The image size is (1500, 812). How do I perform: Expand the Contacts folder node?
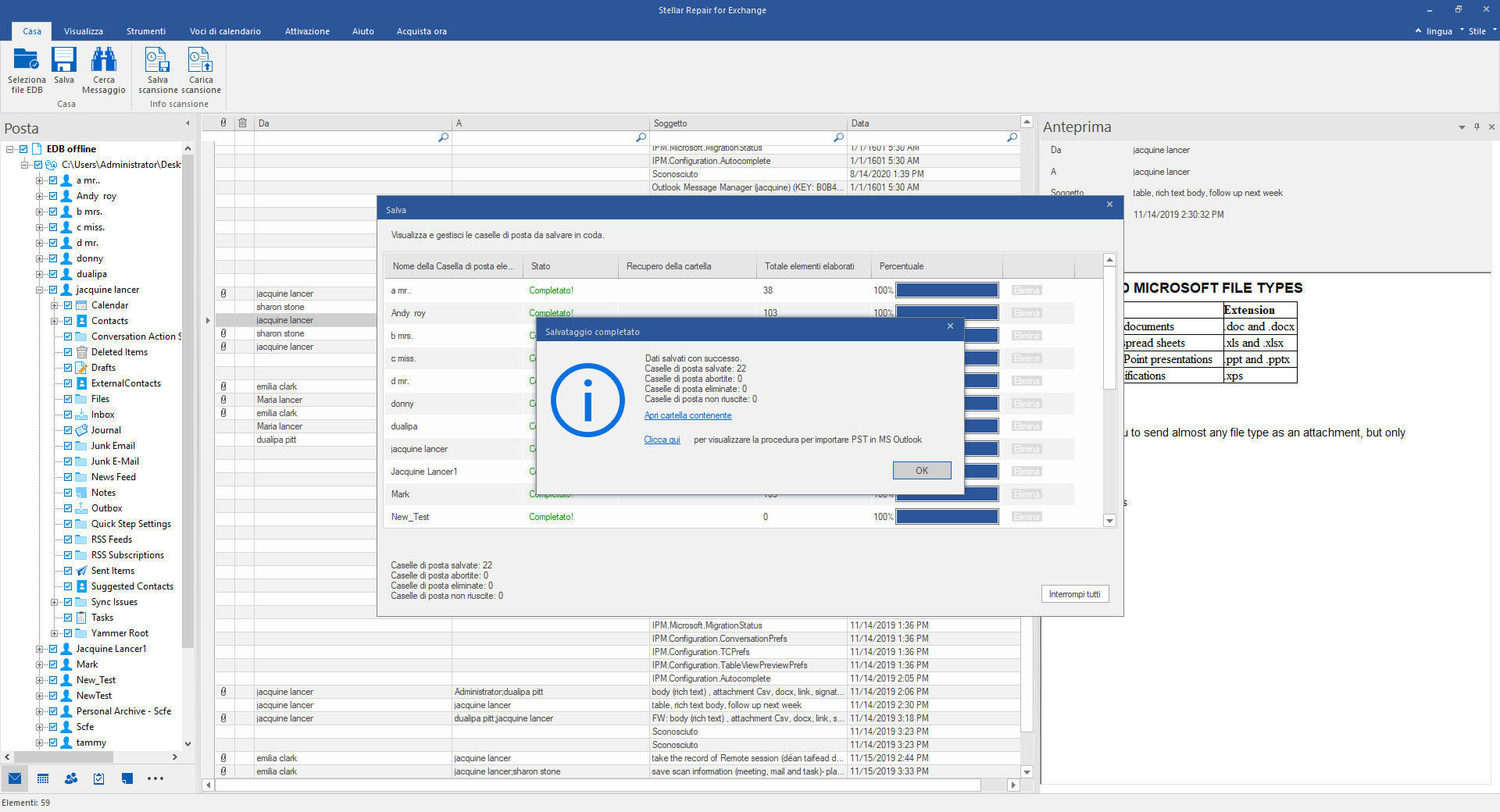click(x=54, y=321)
